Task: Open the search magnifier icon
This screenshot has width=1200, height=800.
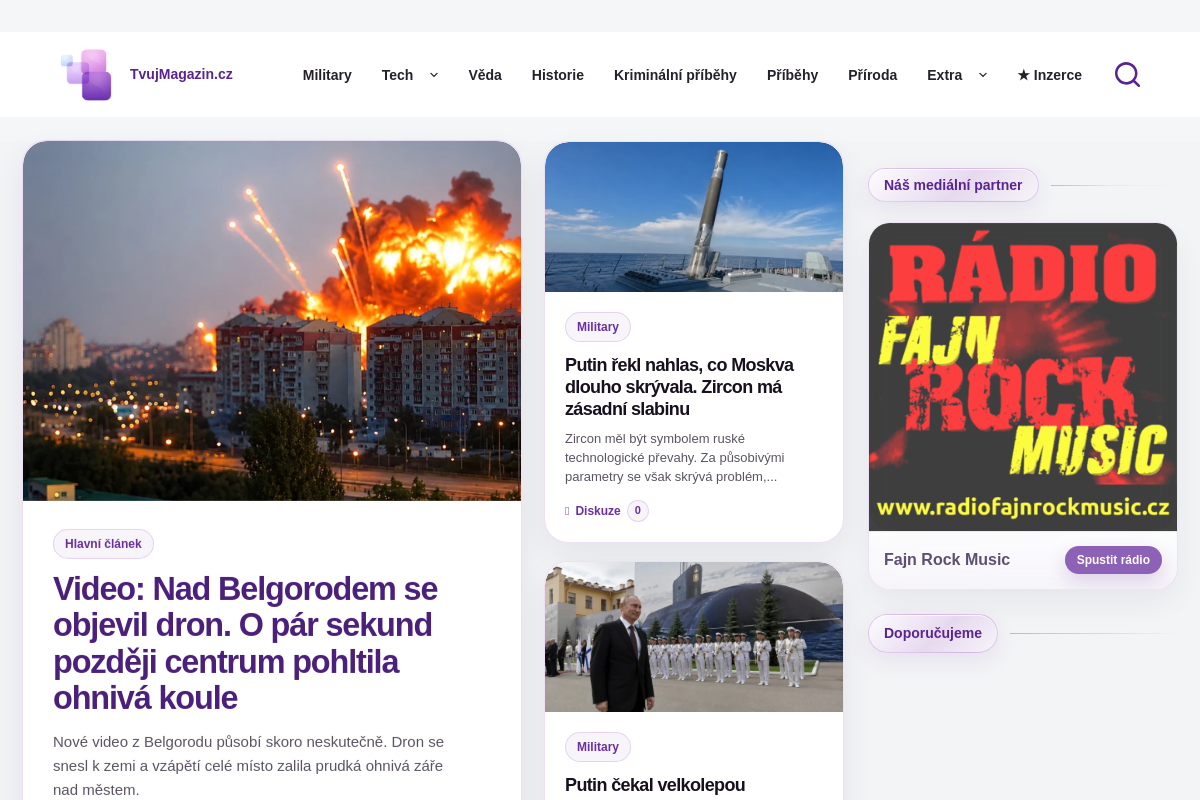Action: [x=1127, y=75]
